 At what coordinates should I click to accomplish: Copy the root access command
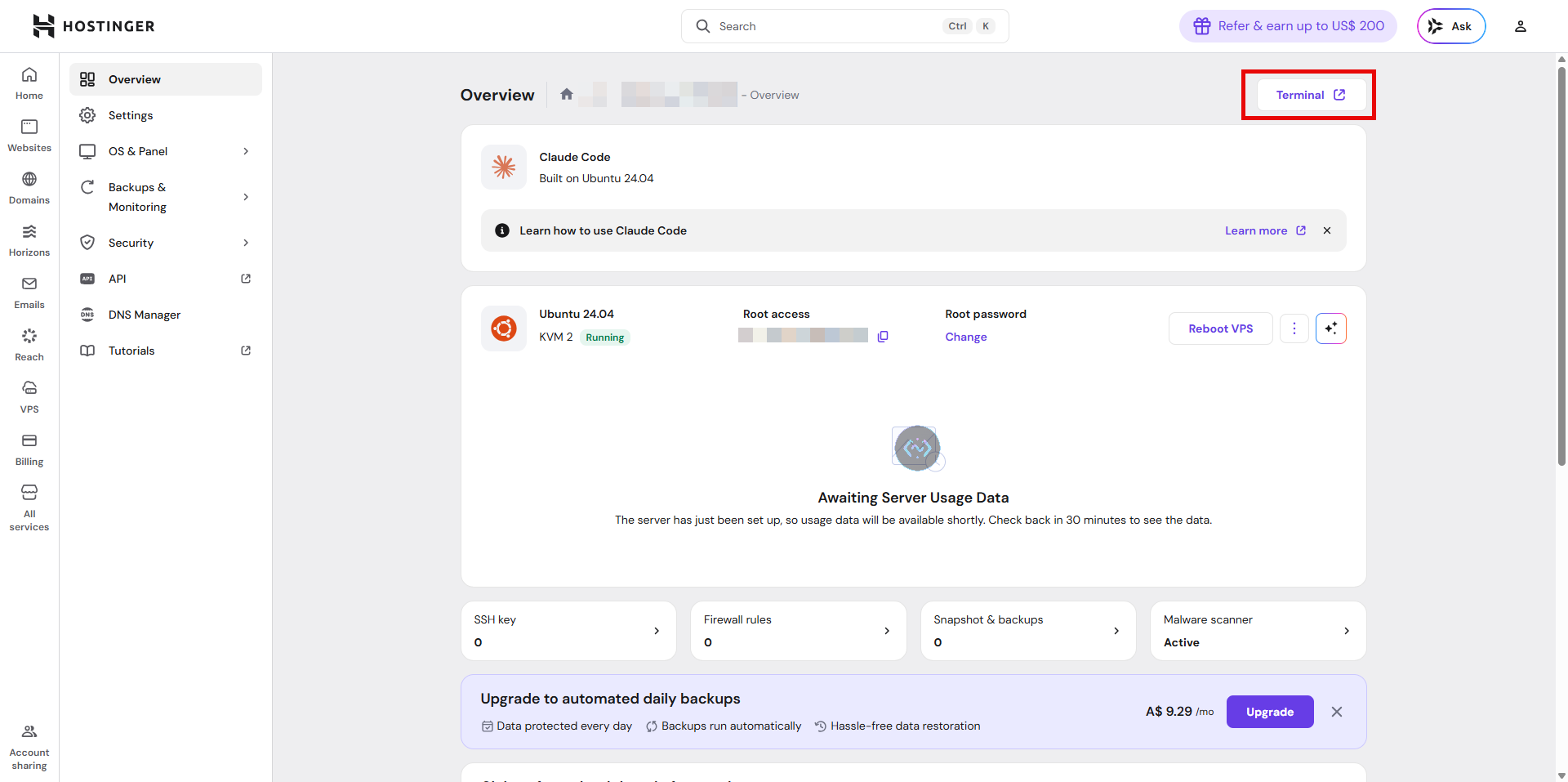pos(883,337)
